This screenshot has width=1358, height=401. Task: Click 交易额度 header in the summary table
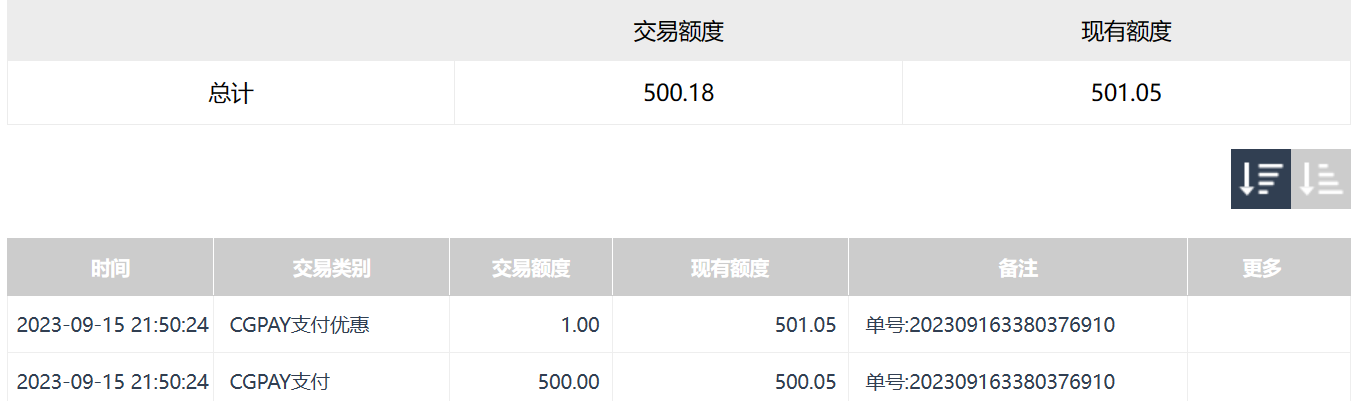coord(678,31)
